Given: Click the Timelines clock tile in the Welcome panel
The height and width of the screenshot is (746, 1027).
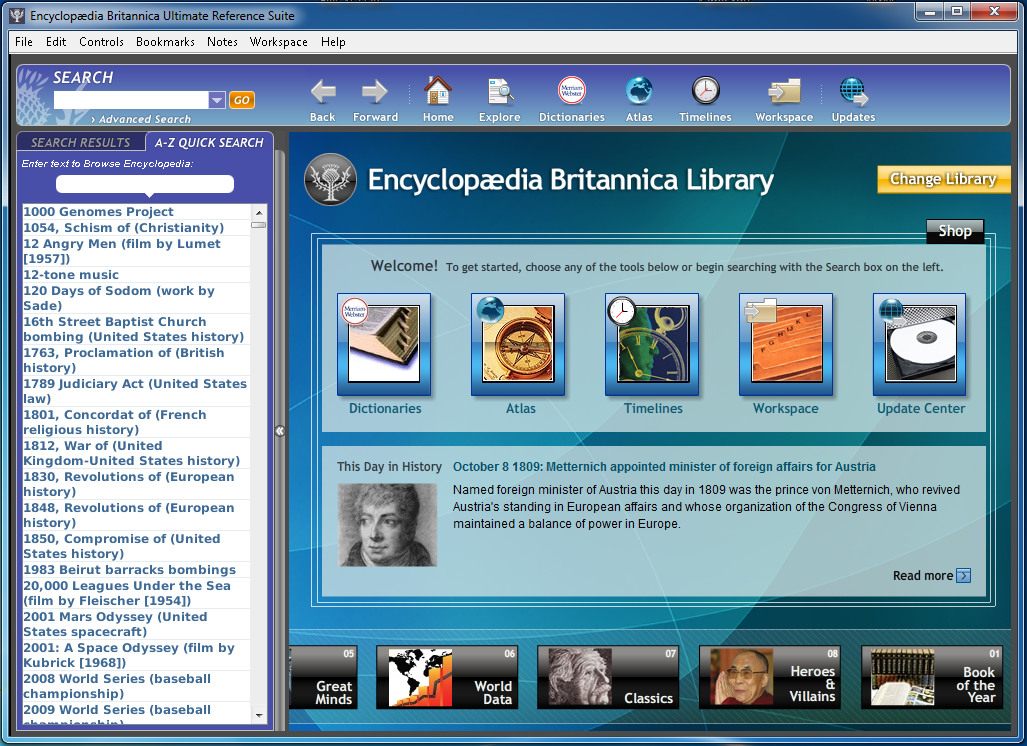Looking at the screenshot, I should coord(652,344).
